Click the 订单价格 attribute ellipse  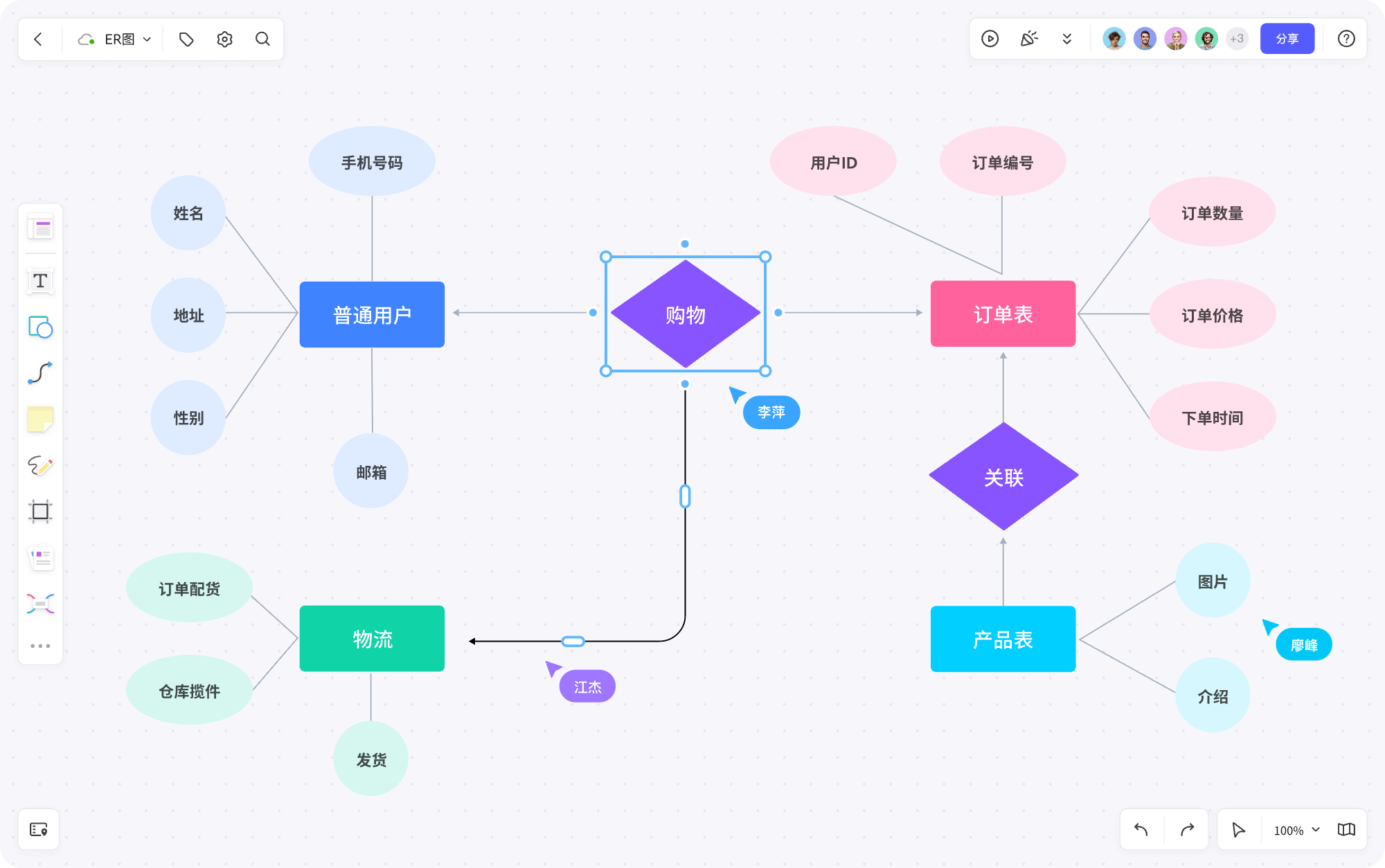[x=1212, y=314]
